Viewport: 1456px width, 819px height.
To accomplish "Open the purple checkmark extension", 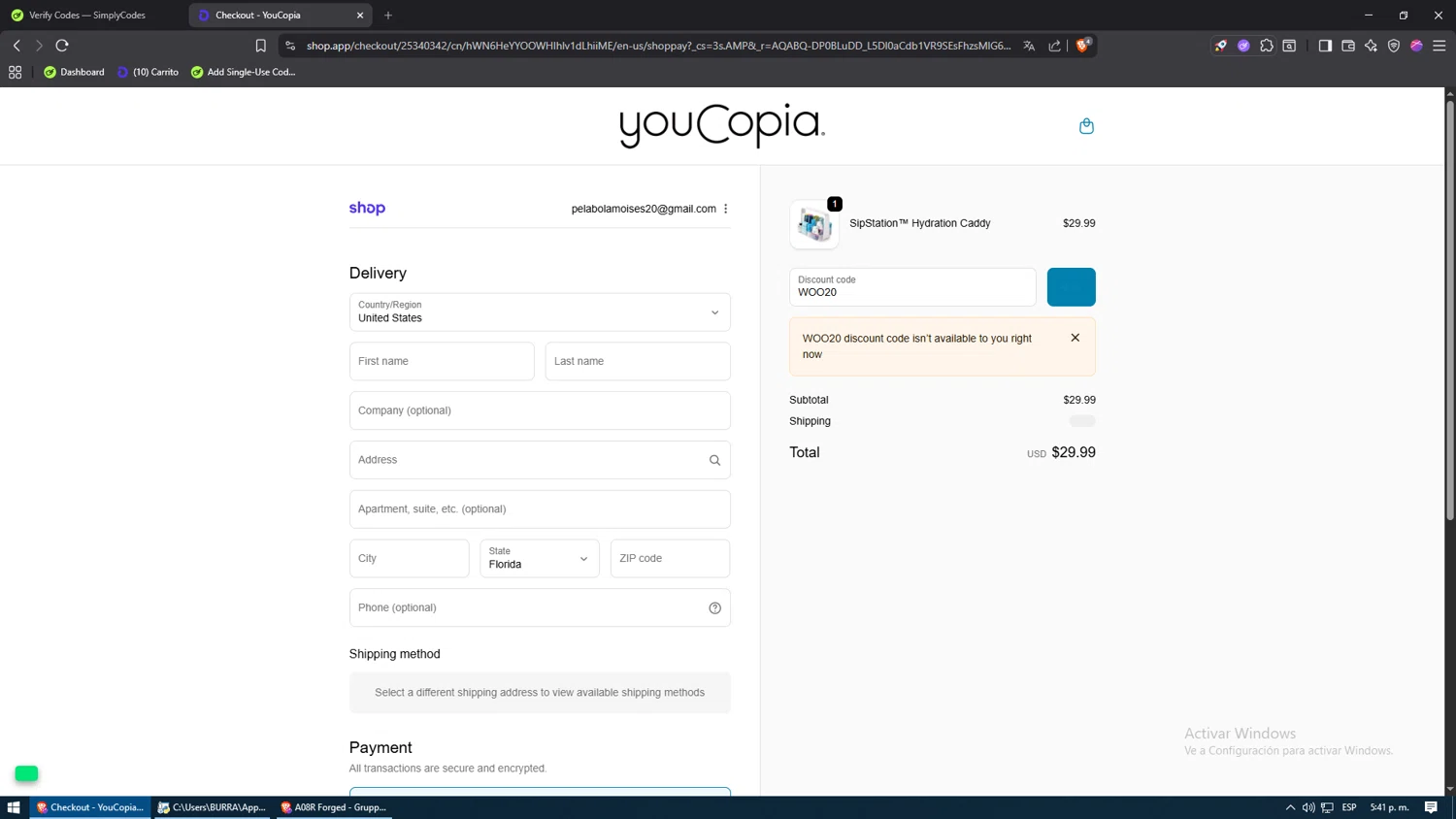I will (1243, 46).
